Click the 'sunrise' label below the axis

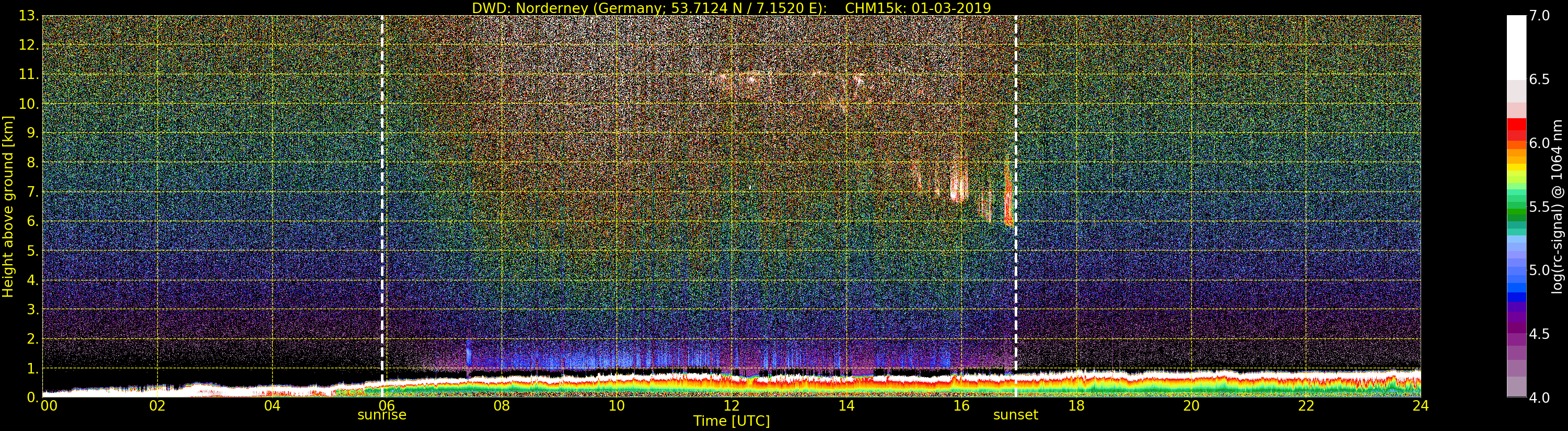(381, 415)
